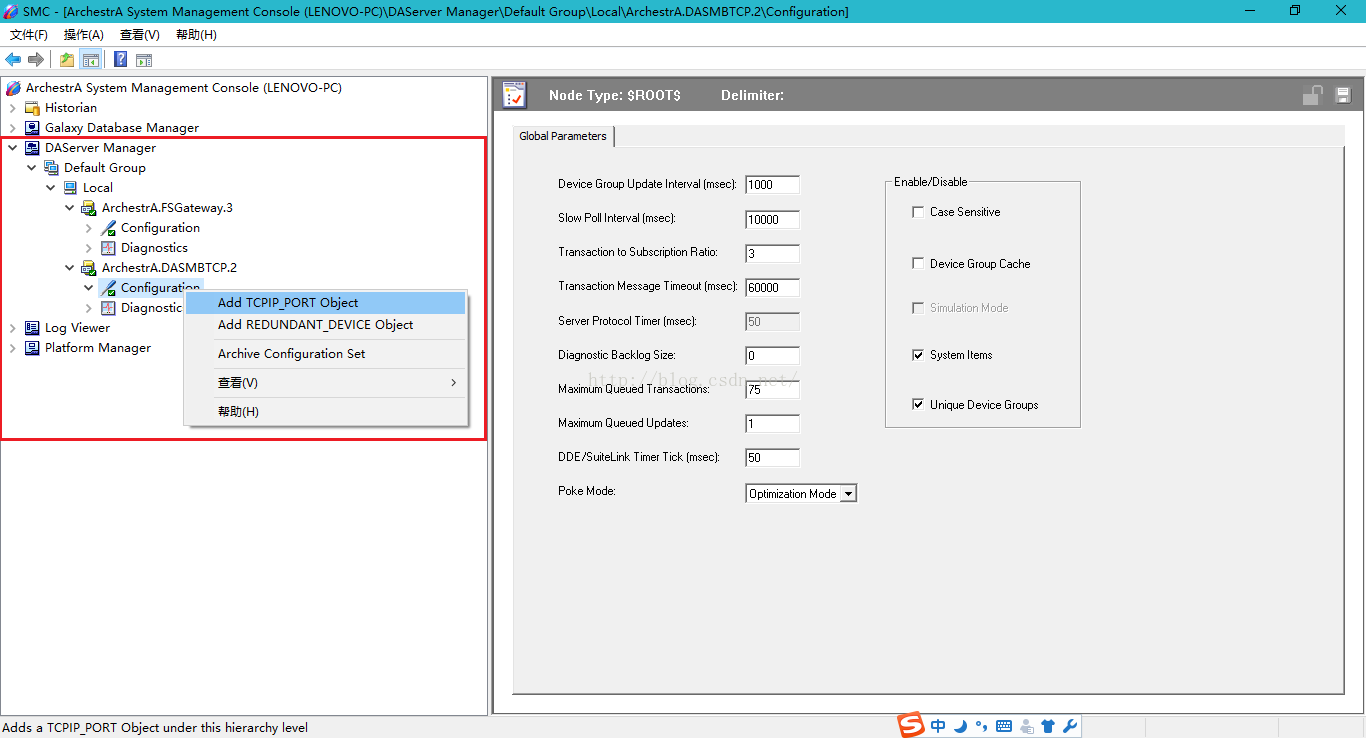Screen dimensions: 1366x738
Task: Select the Global Parameters tab
Action: [563, 136]
